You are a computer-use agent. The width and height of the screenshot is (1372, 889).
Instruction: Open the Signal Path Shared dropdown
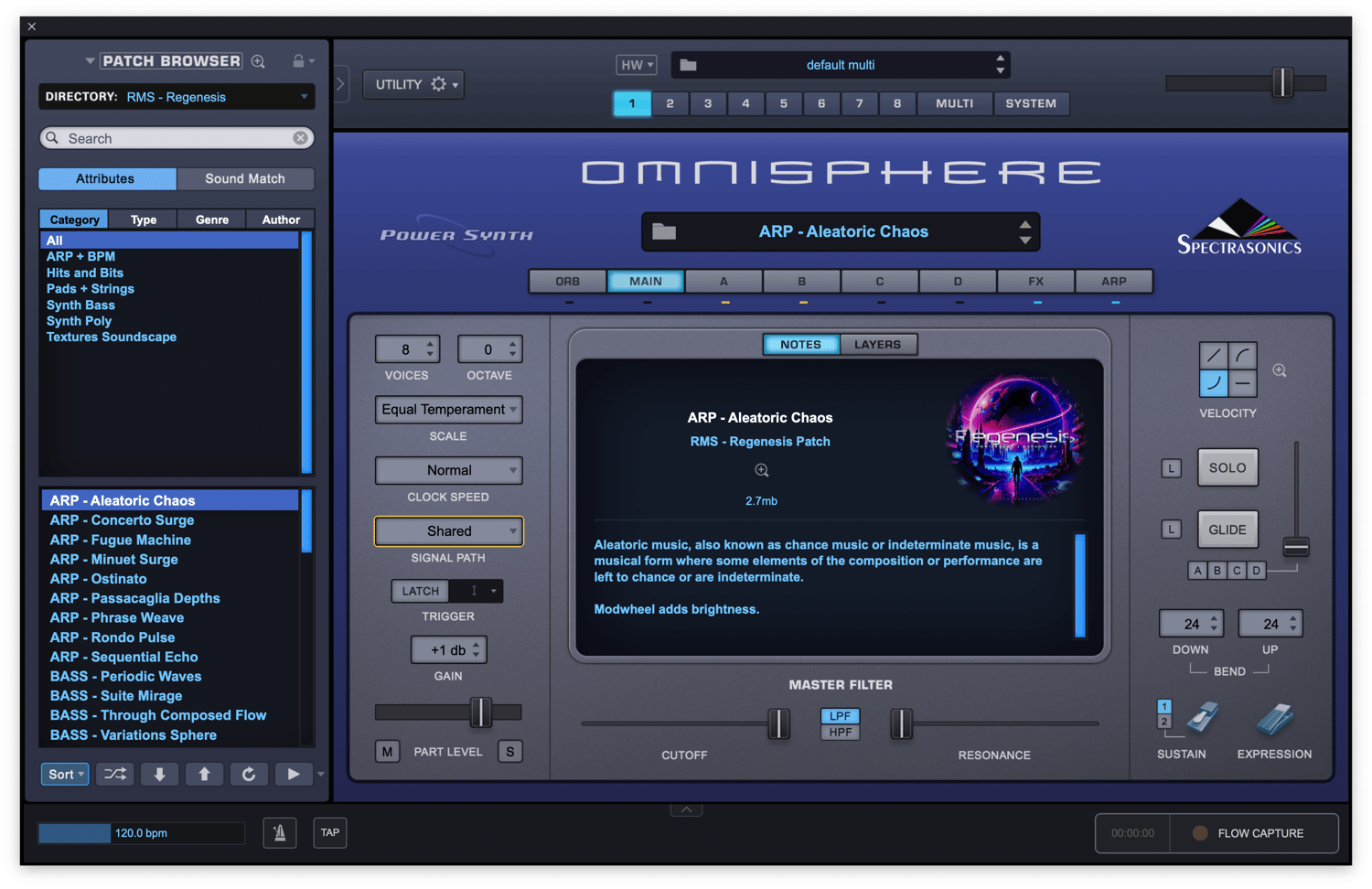pos(448,531)
